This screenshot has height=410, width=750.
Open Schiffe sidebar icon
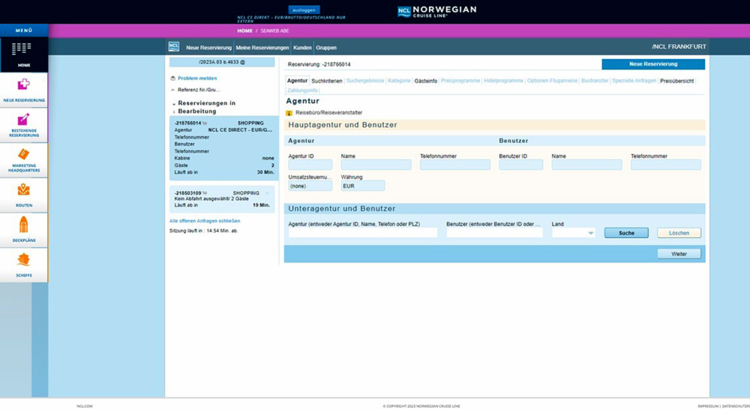pos(23,260)
